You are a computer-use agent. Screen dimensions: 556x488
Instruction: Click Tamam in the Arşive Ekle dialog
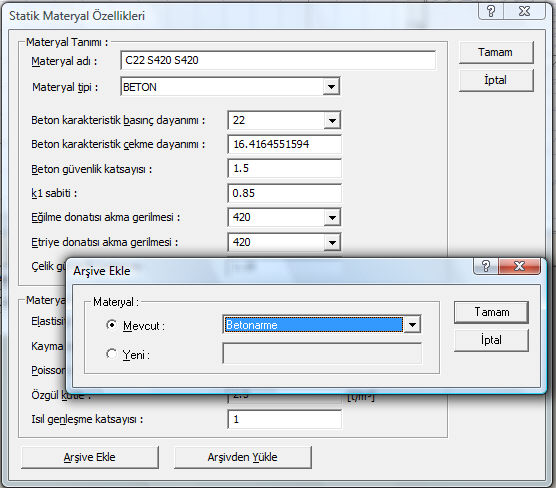point(491,312)
